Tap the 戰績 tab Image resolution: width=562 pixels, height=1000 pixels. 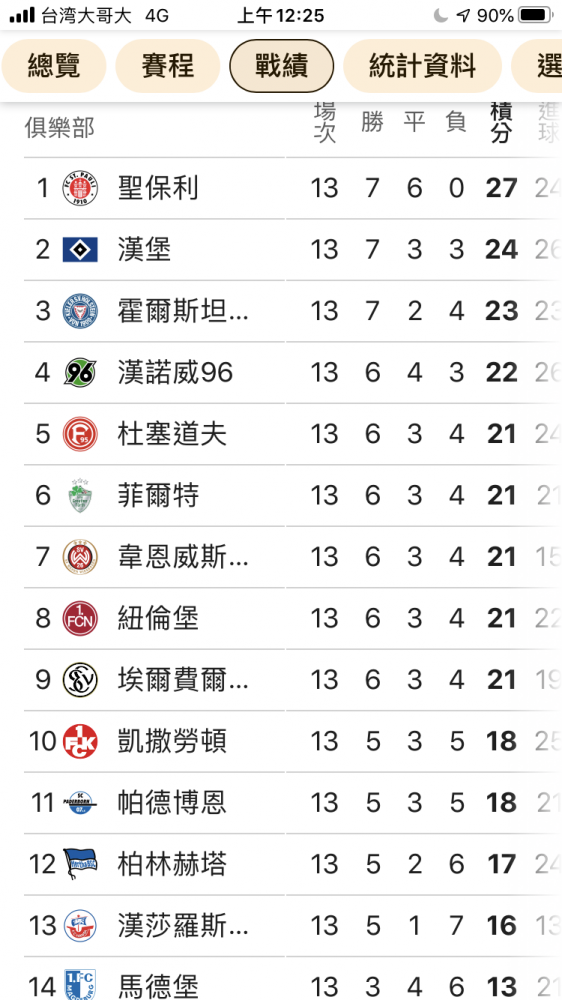point(281,66)
